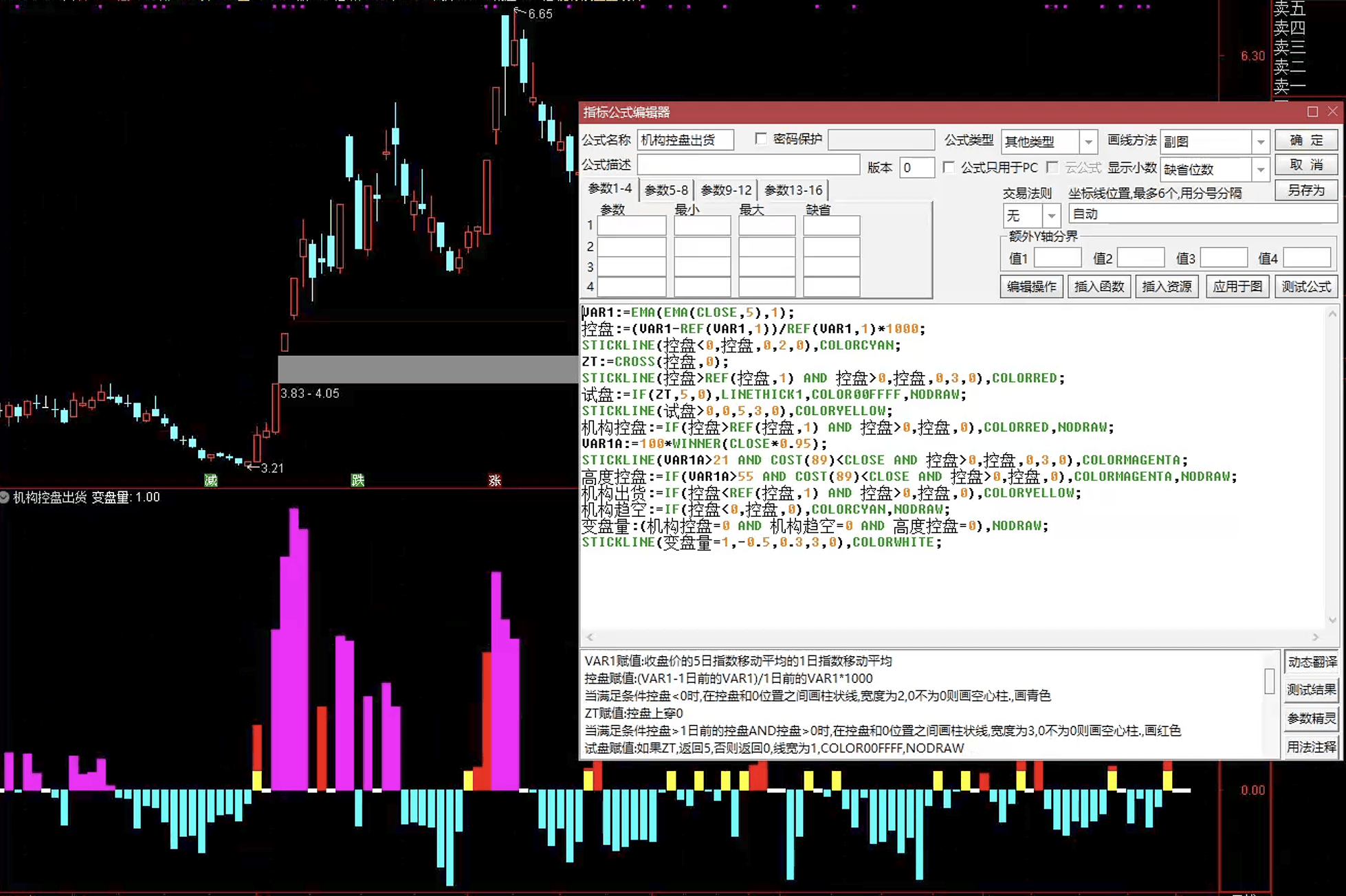This screenshot has width=1346, height=896.
Task: Click the 公式描述 input field
Action: (x=749, y=165)
